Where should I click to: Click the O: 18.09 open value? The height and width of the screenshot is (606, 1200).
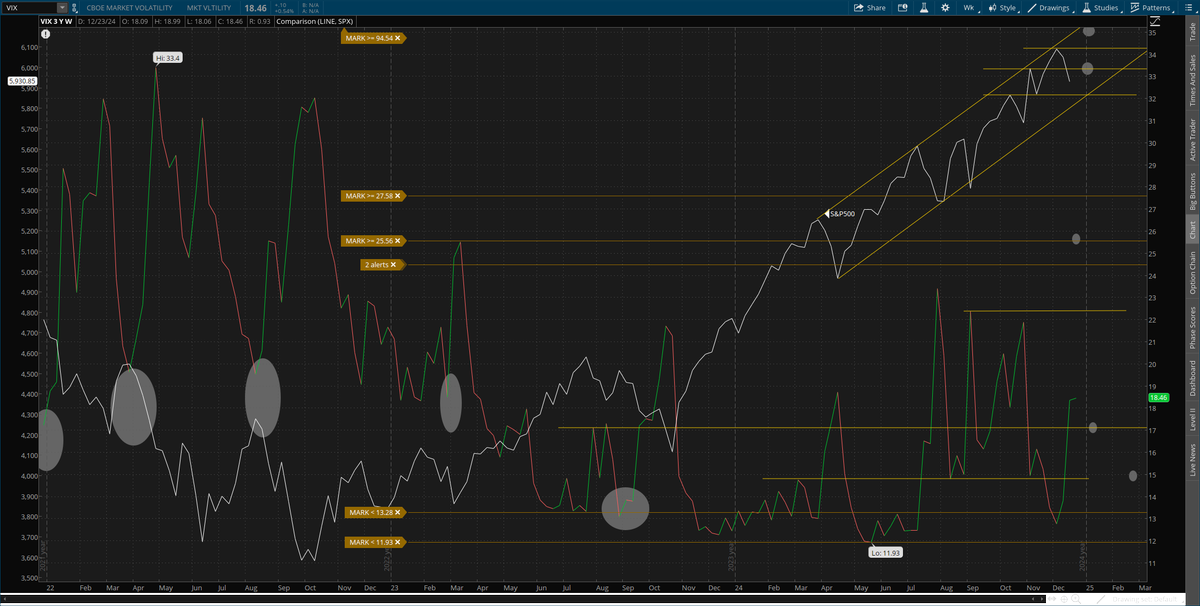click(135, 22)
